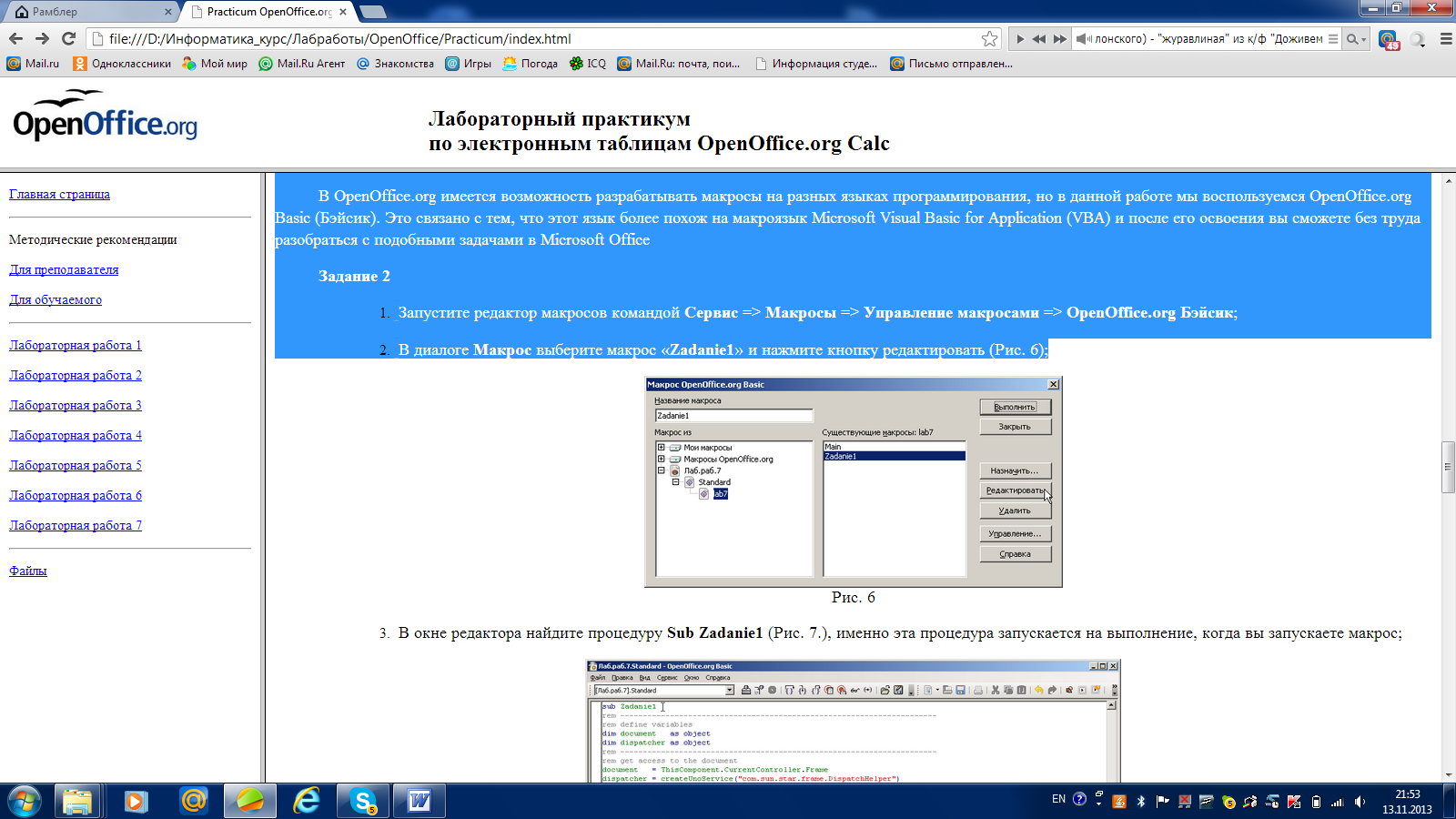Viewport: 1456px width, 819px height.
Task: Open a new browser tab
Action: 373,12
